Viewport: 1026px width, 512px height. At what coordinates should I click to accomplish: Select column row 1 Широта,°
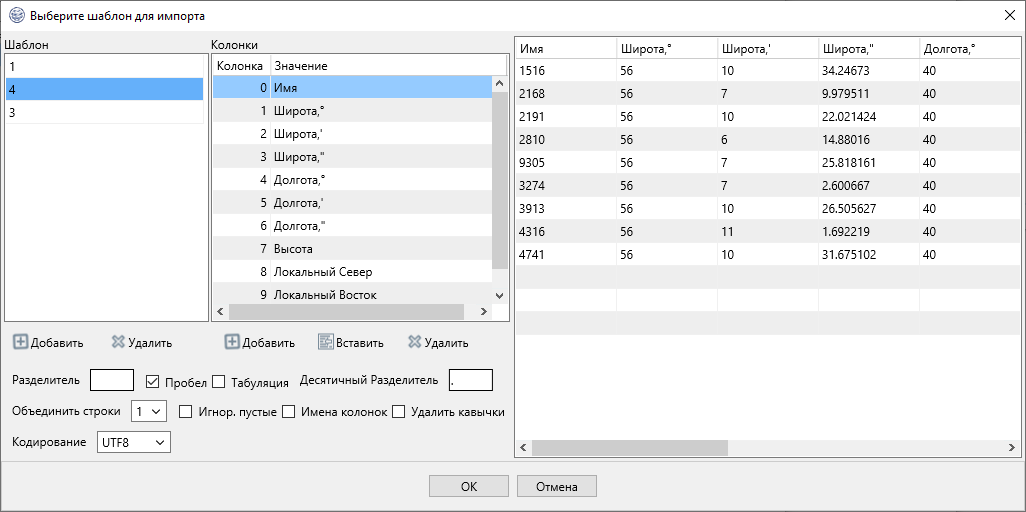tap(353, 111)
